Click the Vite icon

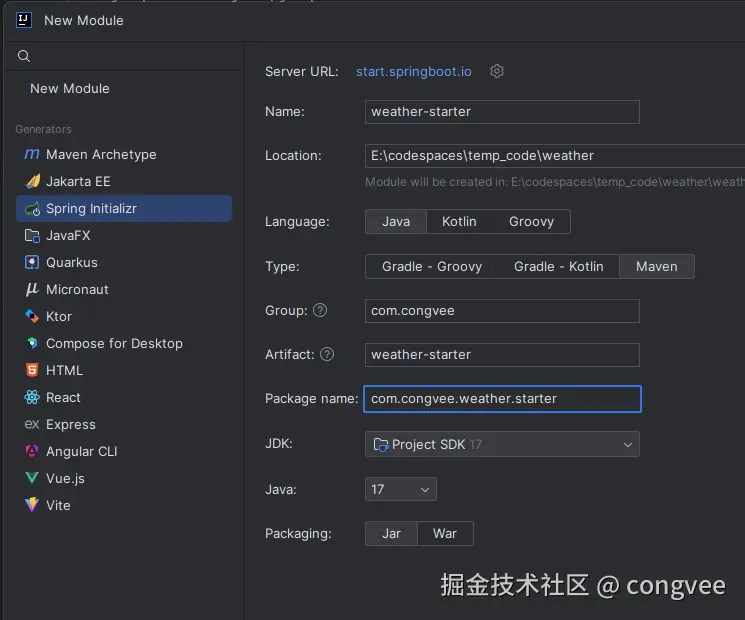click(x=32, y=505)
